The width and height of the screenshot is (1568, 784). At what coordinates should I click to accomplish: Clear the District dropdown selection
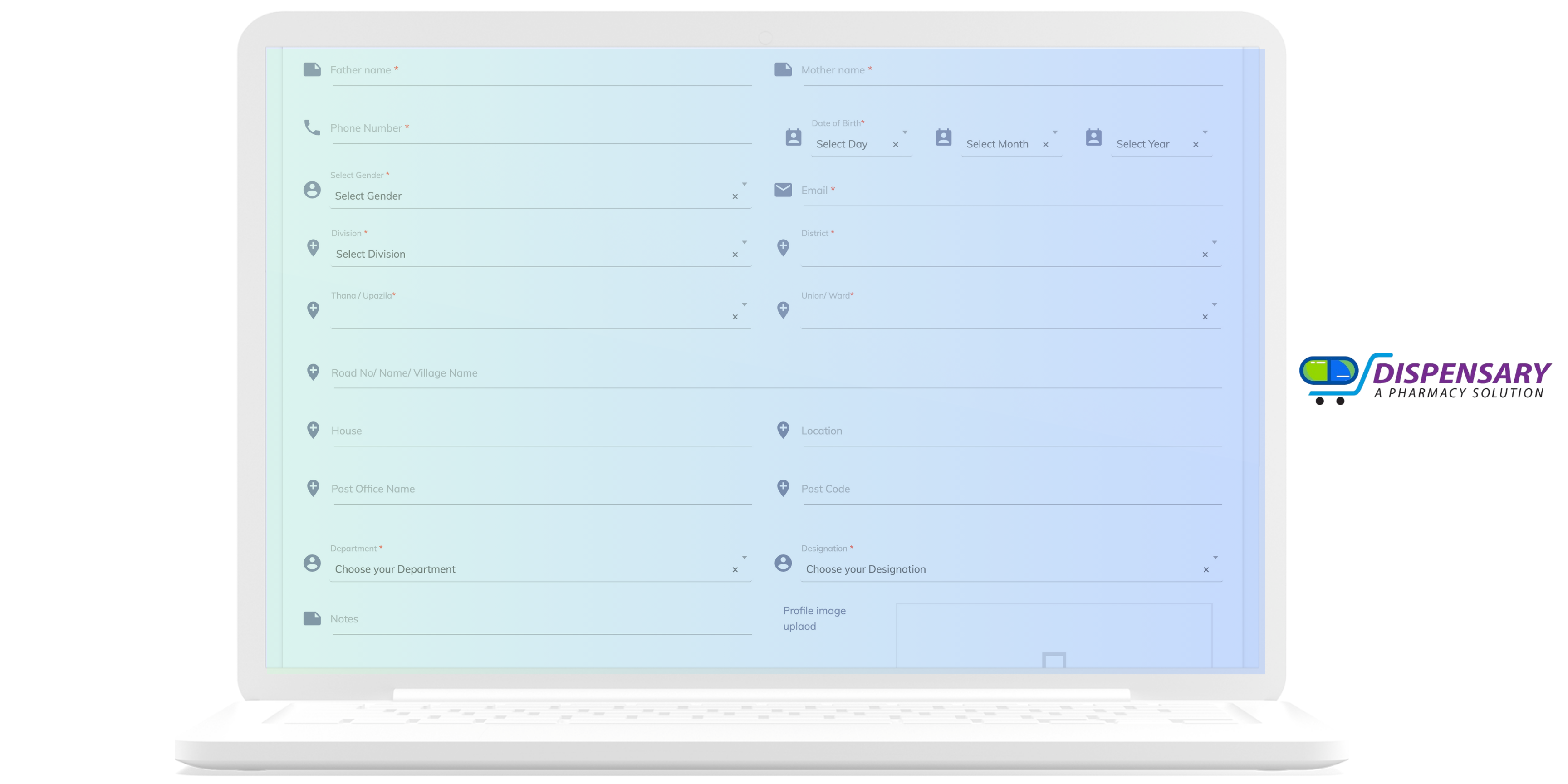click(1205, 255)
